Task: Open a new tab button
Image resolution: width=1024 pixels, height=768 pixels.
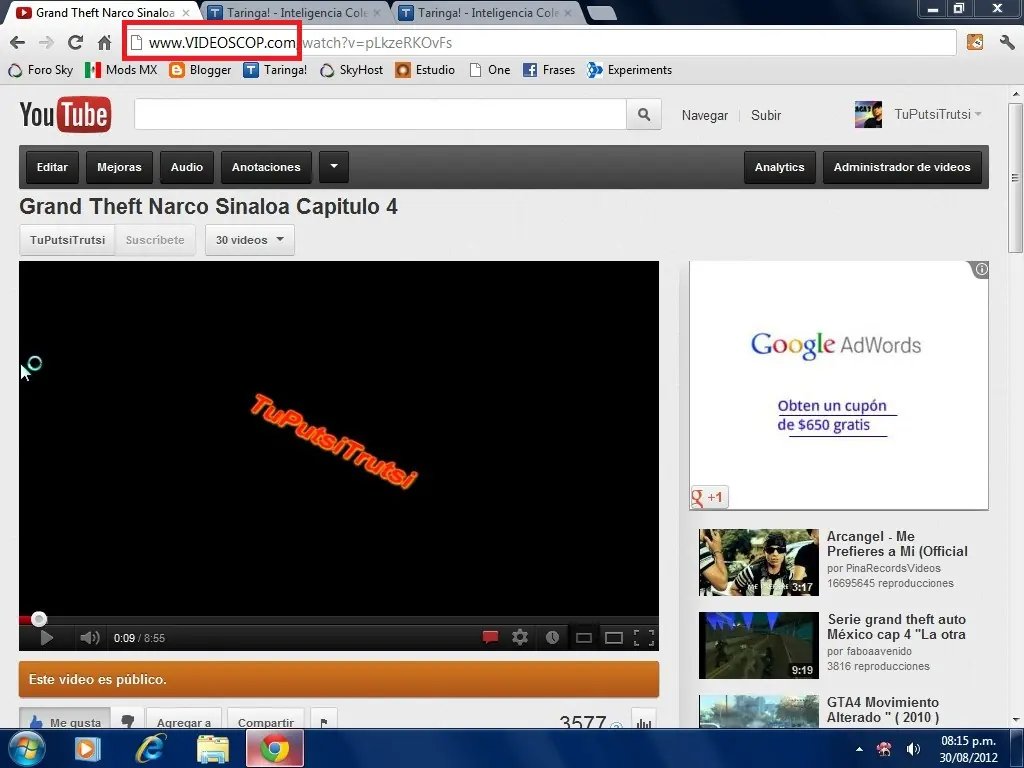Action: (x=601, y=12)
